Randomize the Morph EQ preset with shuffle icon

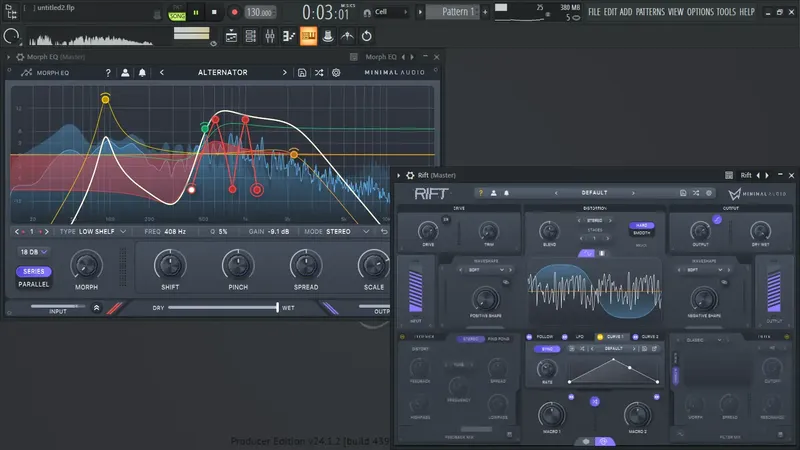(318, 73)
